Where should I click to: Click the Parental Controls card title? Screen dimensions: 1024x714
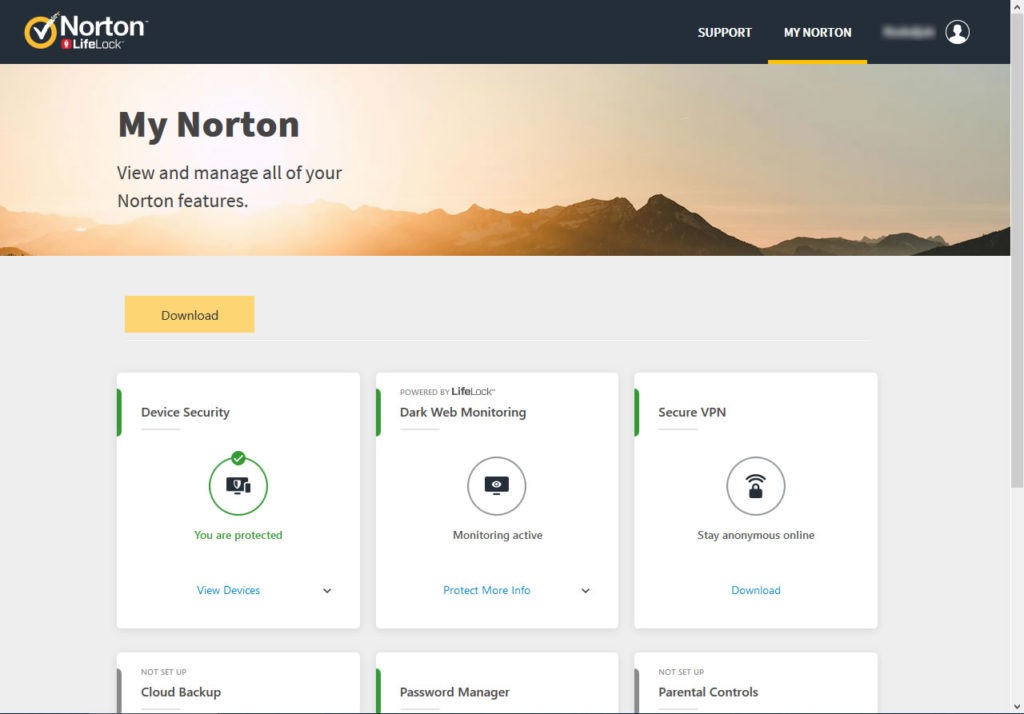(x=708, y=692)
